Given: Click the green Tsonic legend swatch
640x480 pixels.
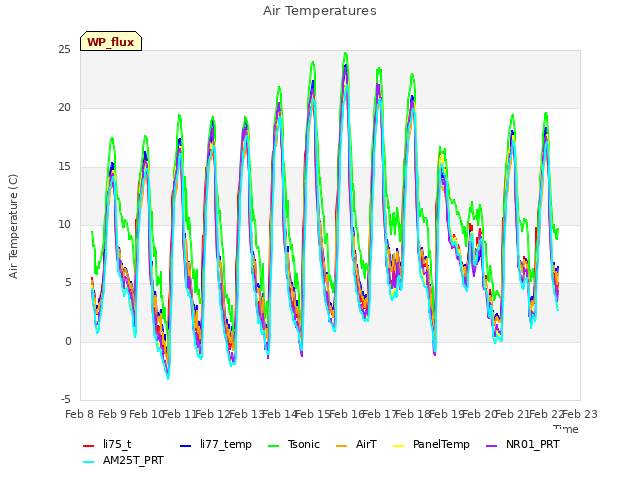Looking at the screenshot, I should [x=273, y=446].
